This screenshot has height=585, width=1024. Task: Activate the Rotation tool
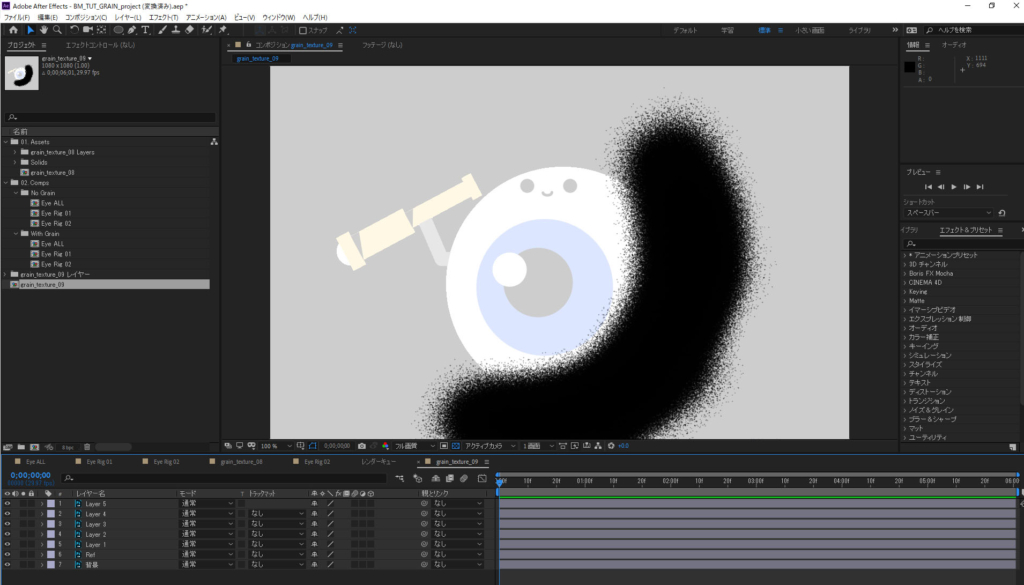point(74,30)
